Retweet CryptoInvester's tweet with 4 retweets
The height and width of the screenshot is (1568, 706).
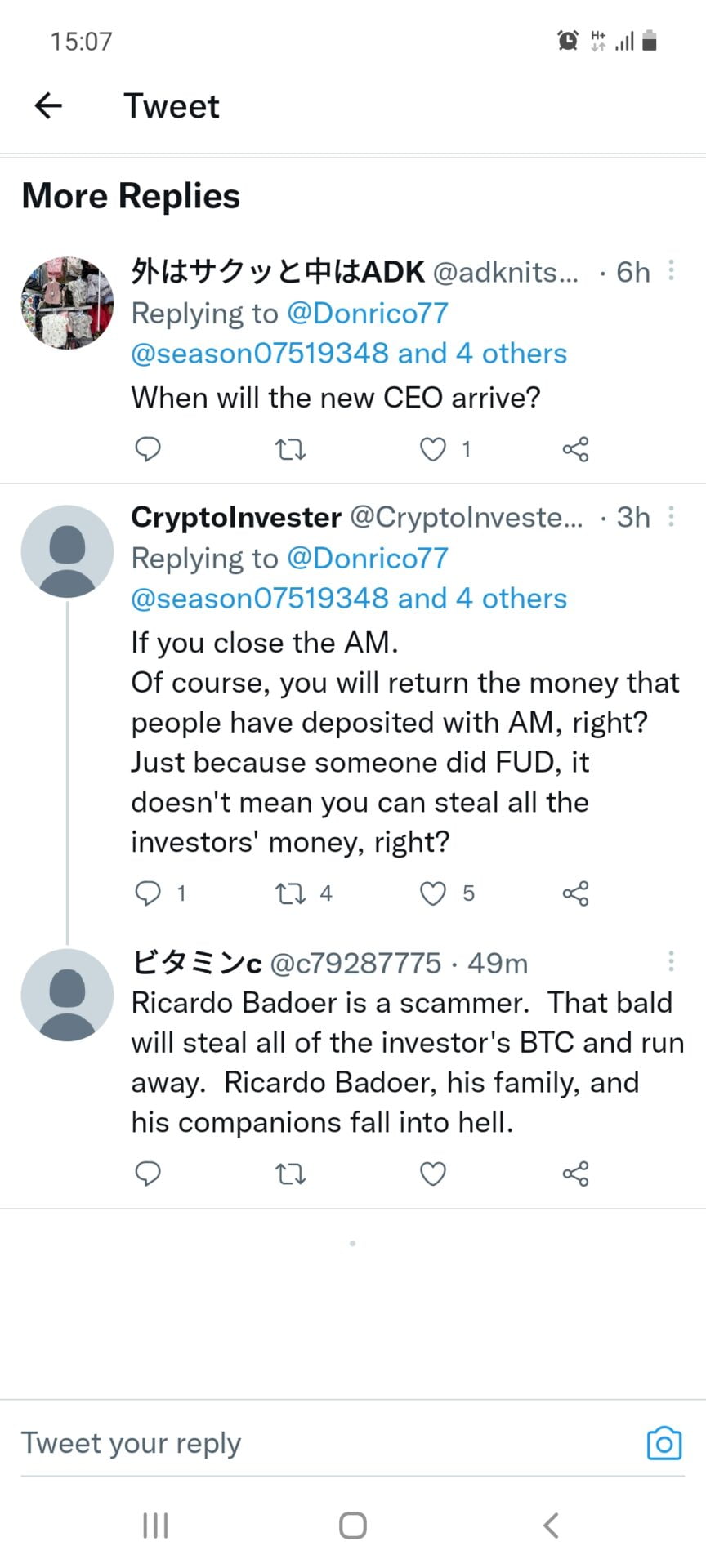pos(290,893)
